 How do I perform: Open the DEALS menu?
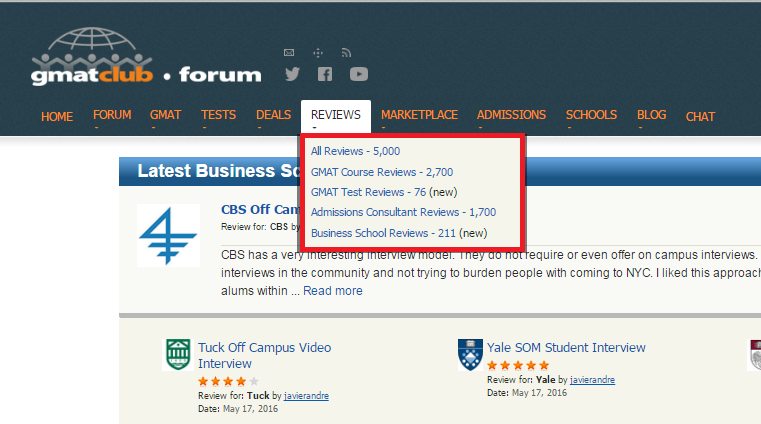coord(273,115)
